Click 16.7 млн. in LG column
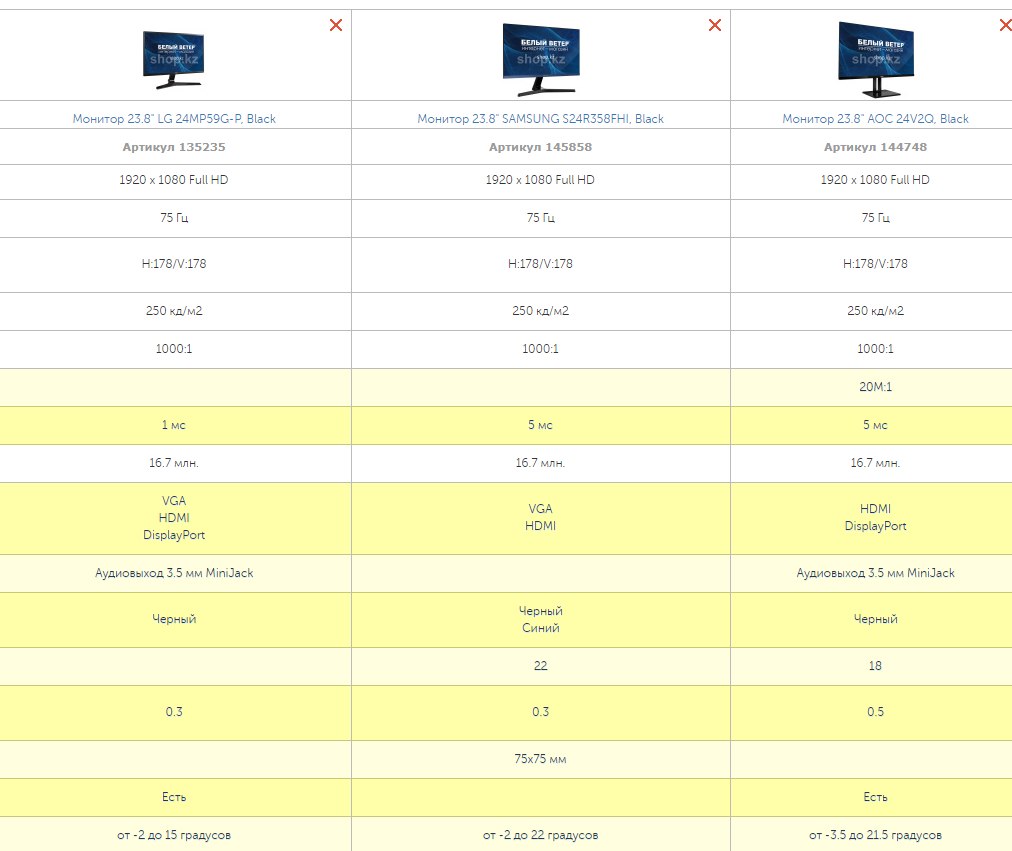 coord(174,463)
